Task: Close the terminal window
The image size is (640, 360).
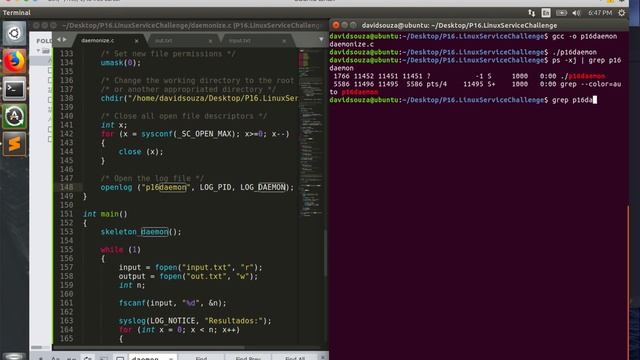Action: point(336,25)
